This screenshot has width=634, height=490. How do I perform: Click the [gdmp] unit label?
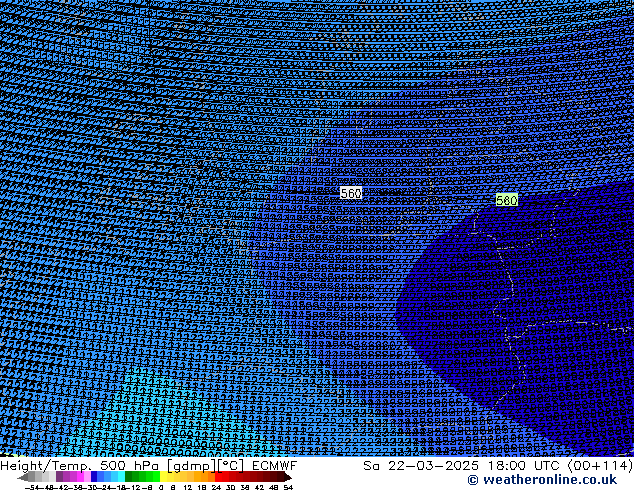(192, 466)
